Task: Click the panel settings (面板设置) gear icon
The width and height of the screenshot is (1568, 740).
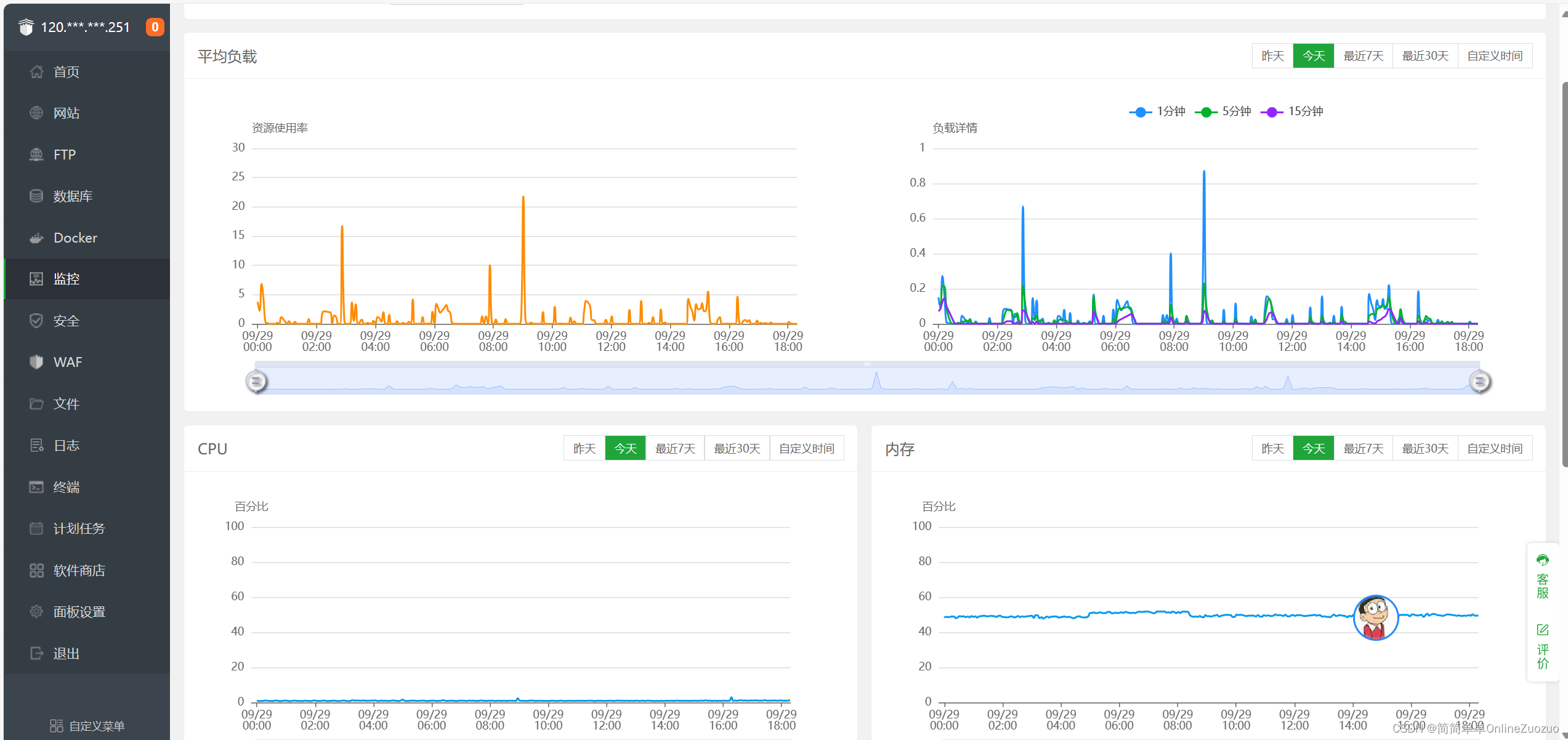Action: tap(36, 611)
